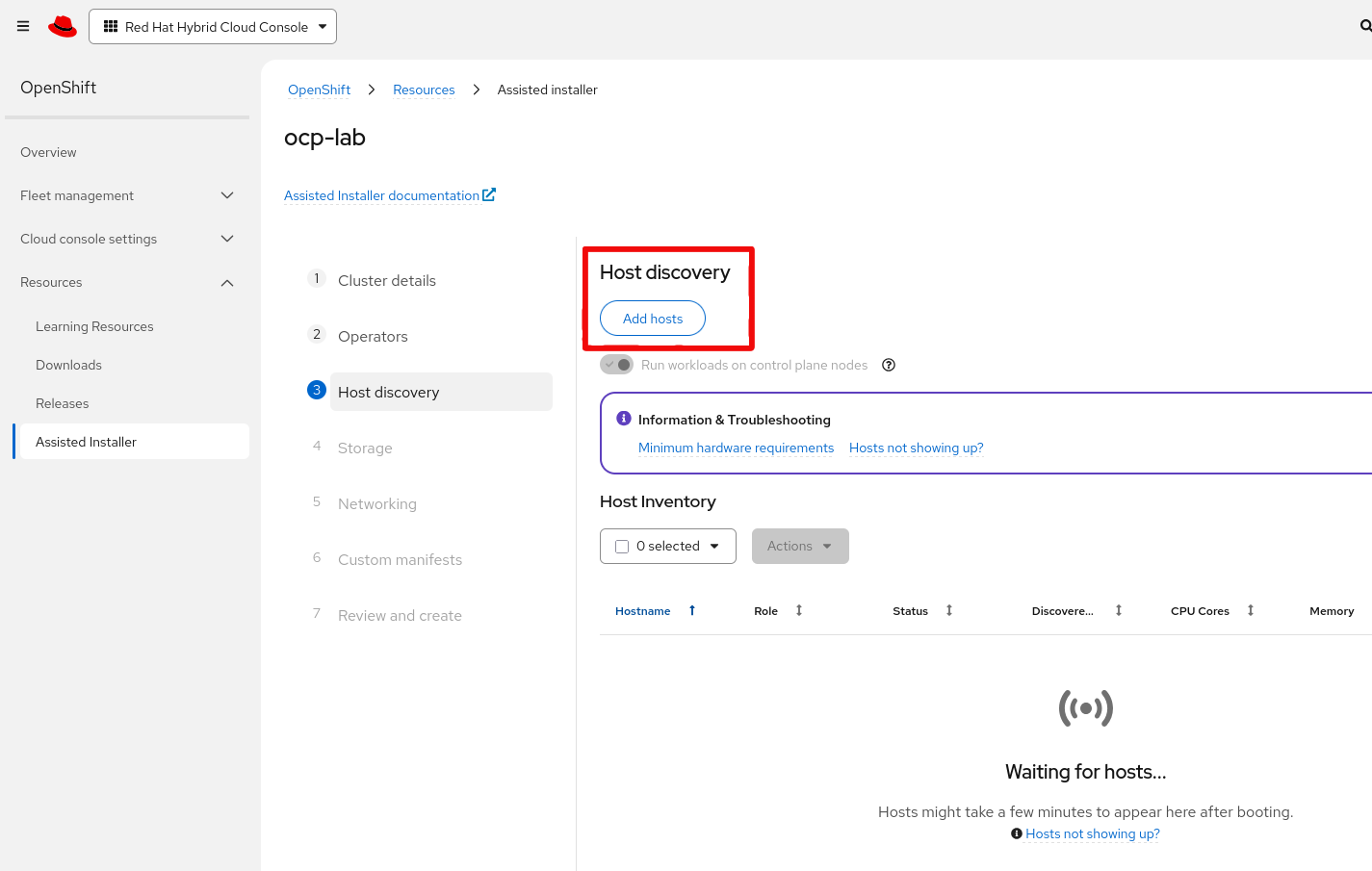
Task: Open Releases in sidebar
Action: [x=63, y=403]
